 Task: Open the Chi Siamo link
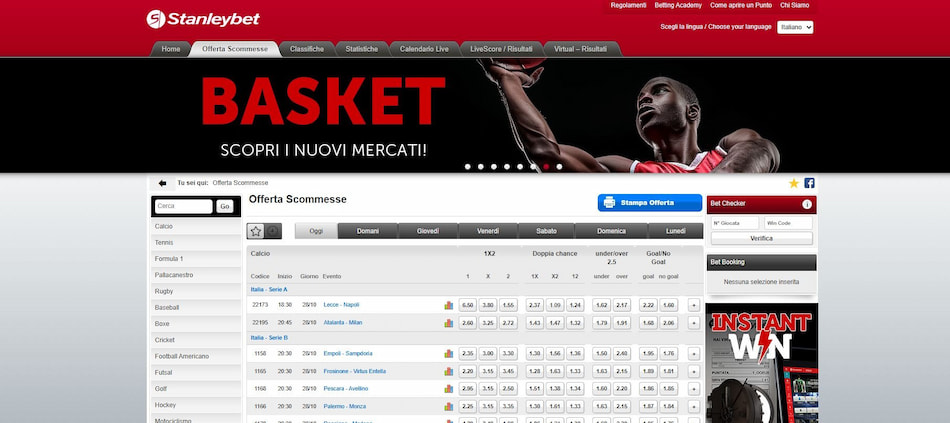pos(794,5)
